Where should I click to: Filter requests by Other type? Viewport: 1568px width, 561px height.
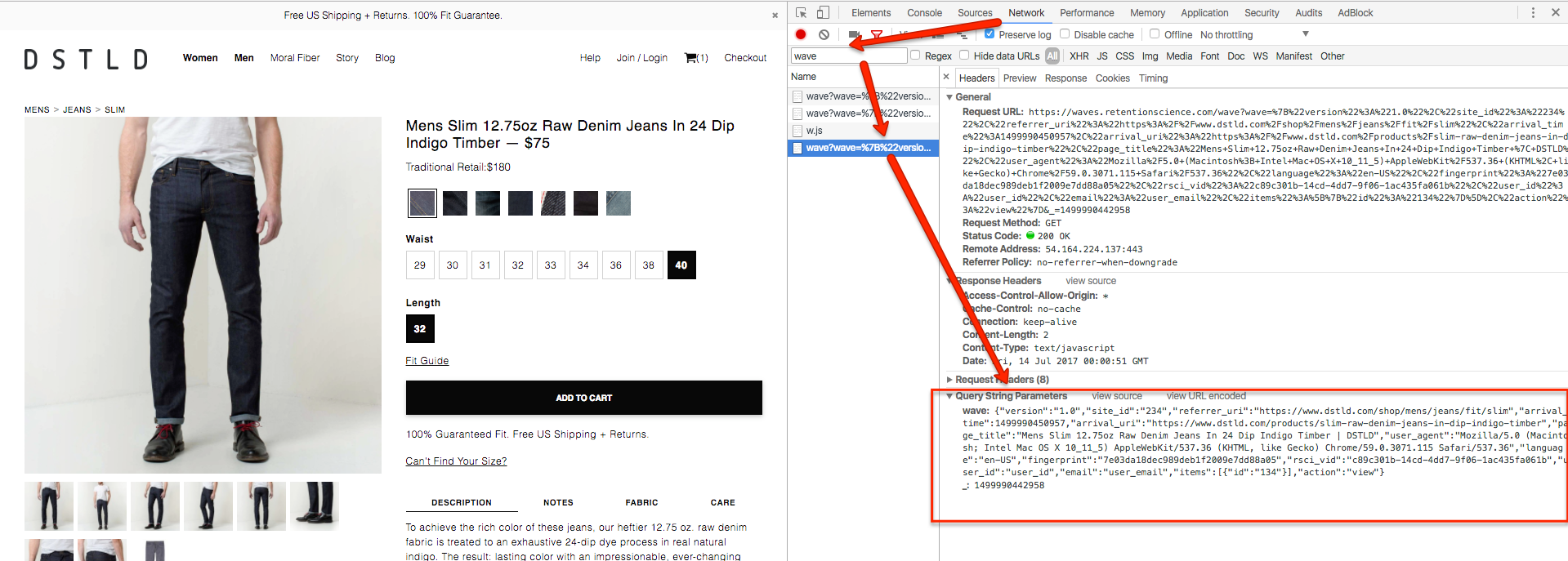[x=1333, y=56]
